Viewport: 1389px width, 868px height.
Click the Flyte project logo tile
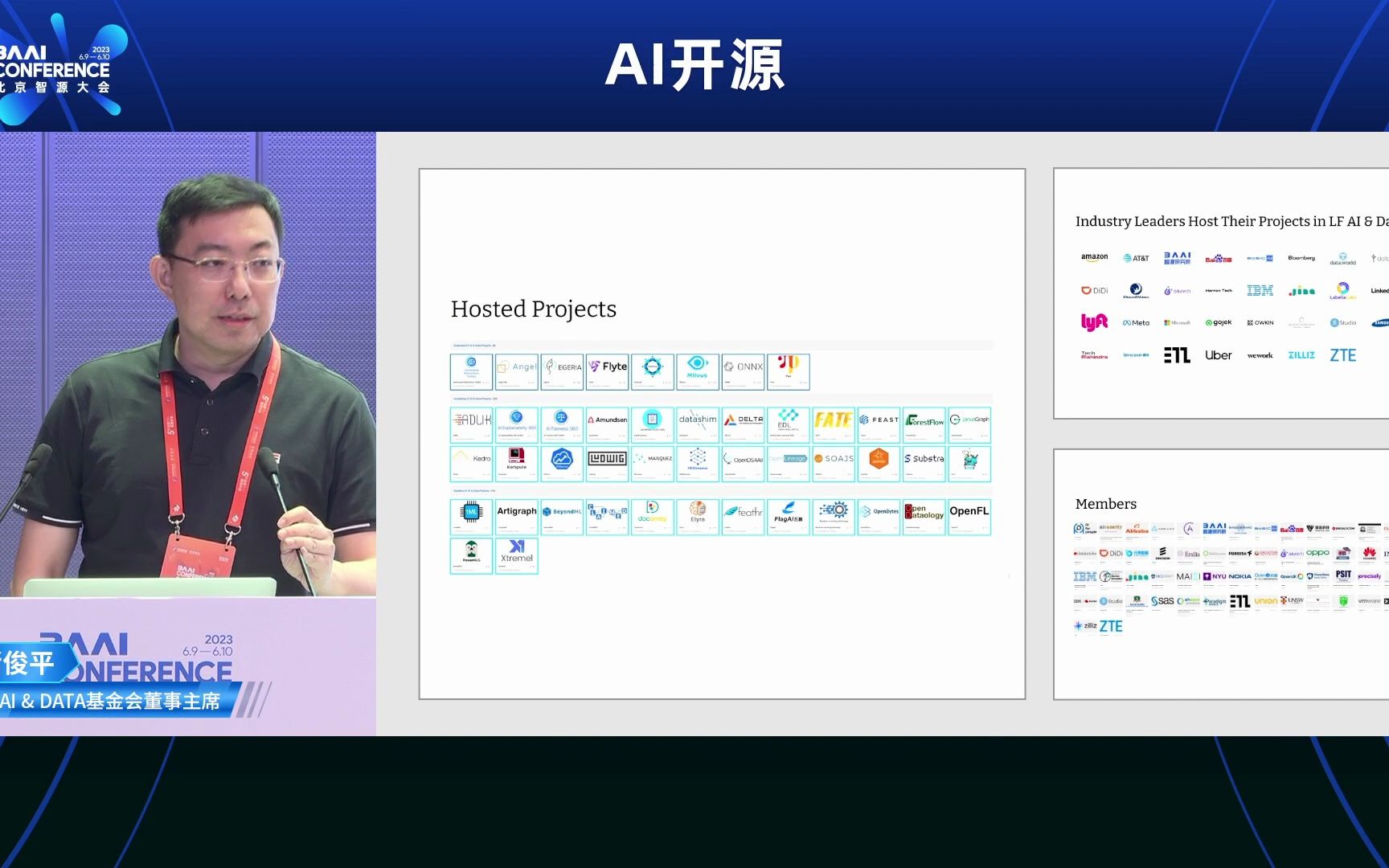[x=607, y=371]
